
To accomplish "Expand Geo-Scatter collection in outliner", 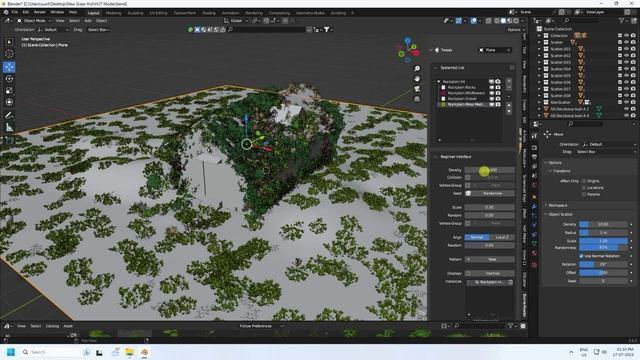I will pos(539,102).
